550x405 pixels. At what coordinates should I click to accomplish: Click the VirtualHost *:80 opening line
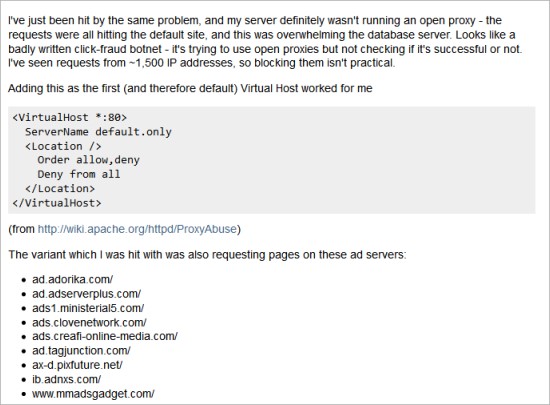point(69,117)
